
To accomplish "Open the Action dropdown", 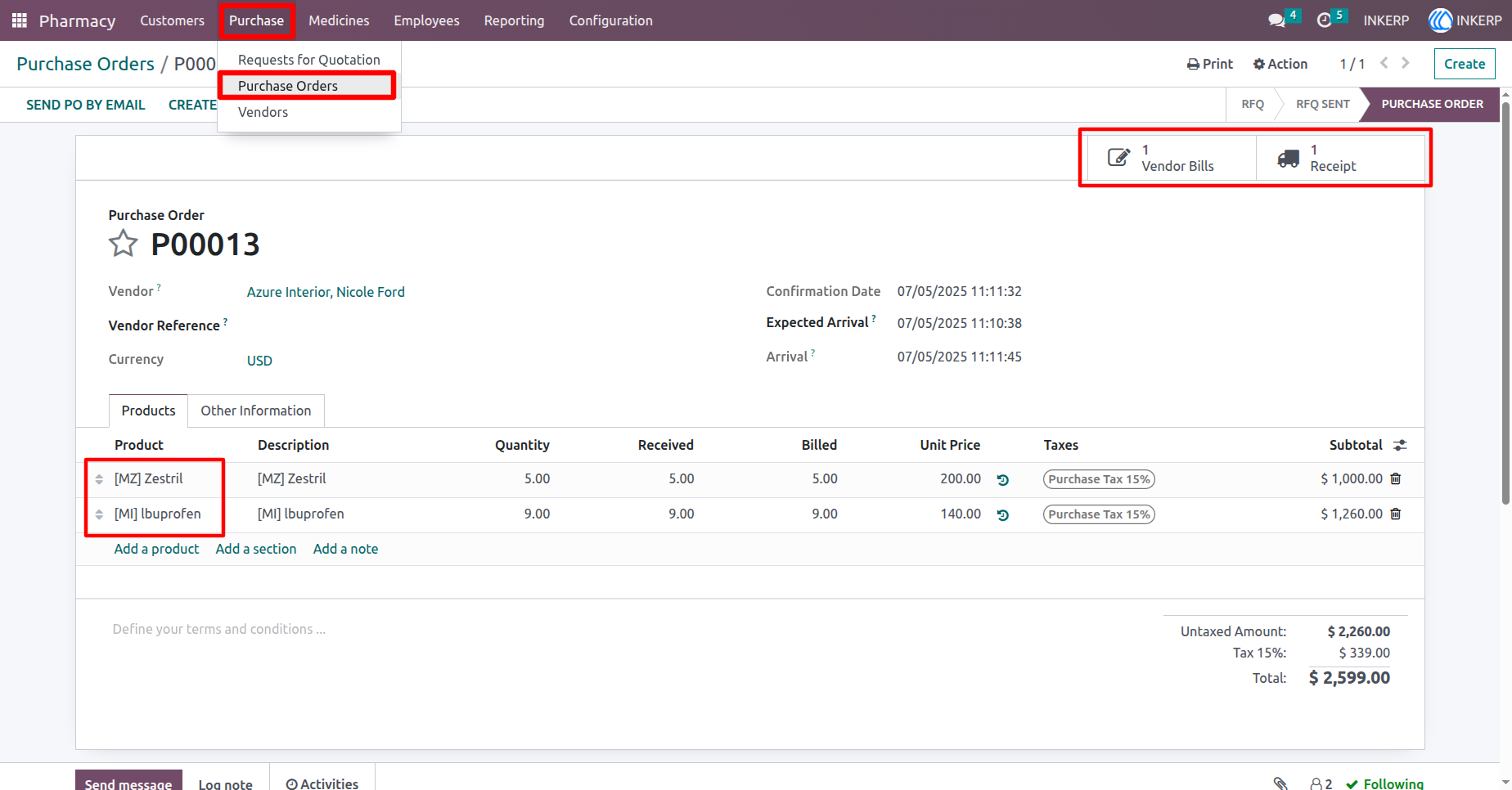I will click(x=1280, y=64).
